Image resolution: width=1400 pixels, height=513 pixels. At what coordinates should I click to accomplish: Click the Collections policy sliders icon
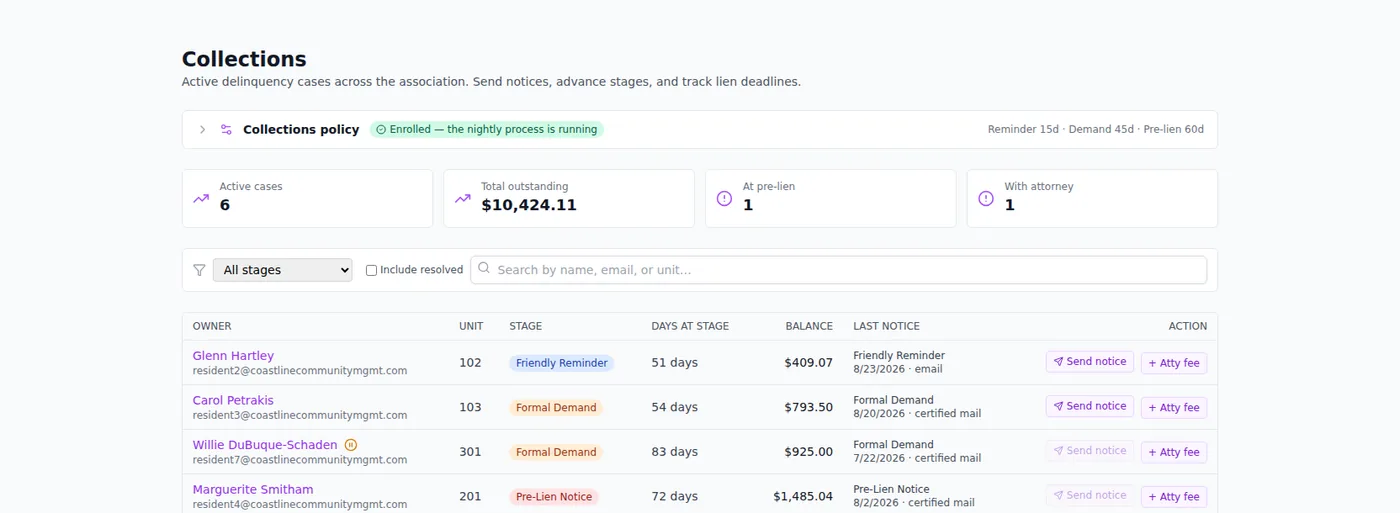tap(226, 130)
